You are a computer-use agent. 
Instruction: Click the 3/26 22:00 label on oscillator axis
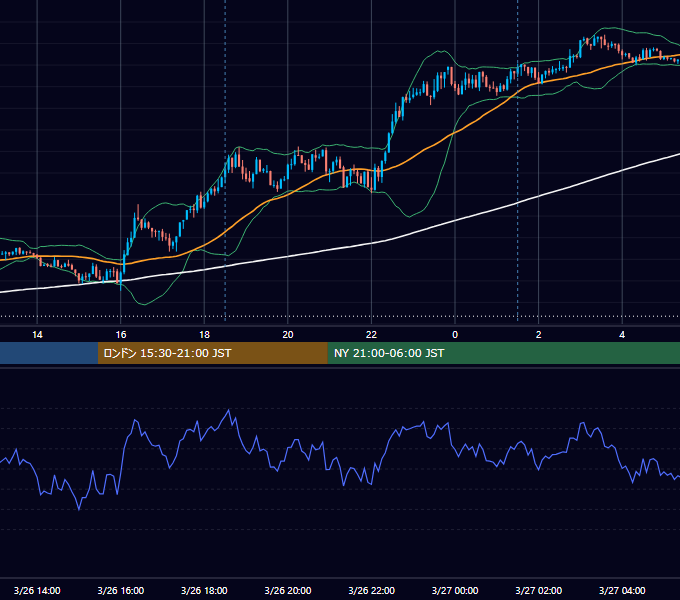(x=372, y=590)
